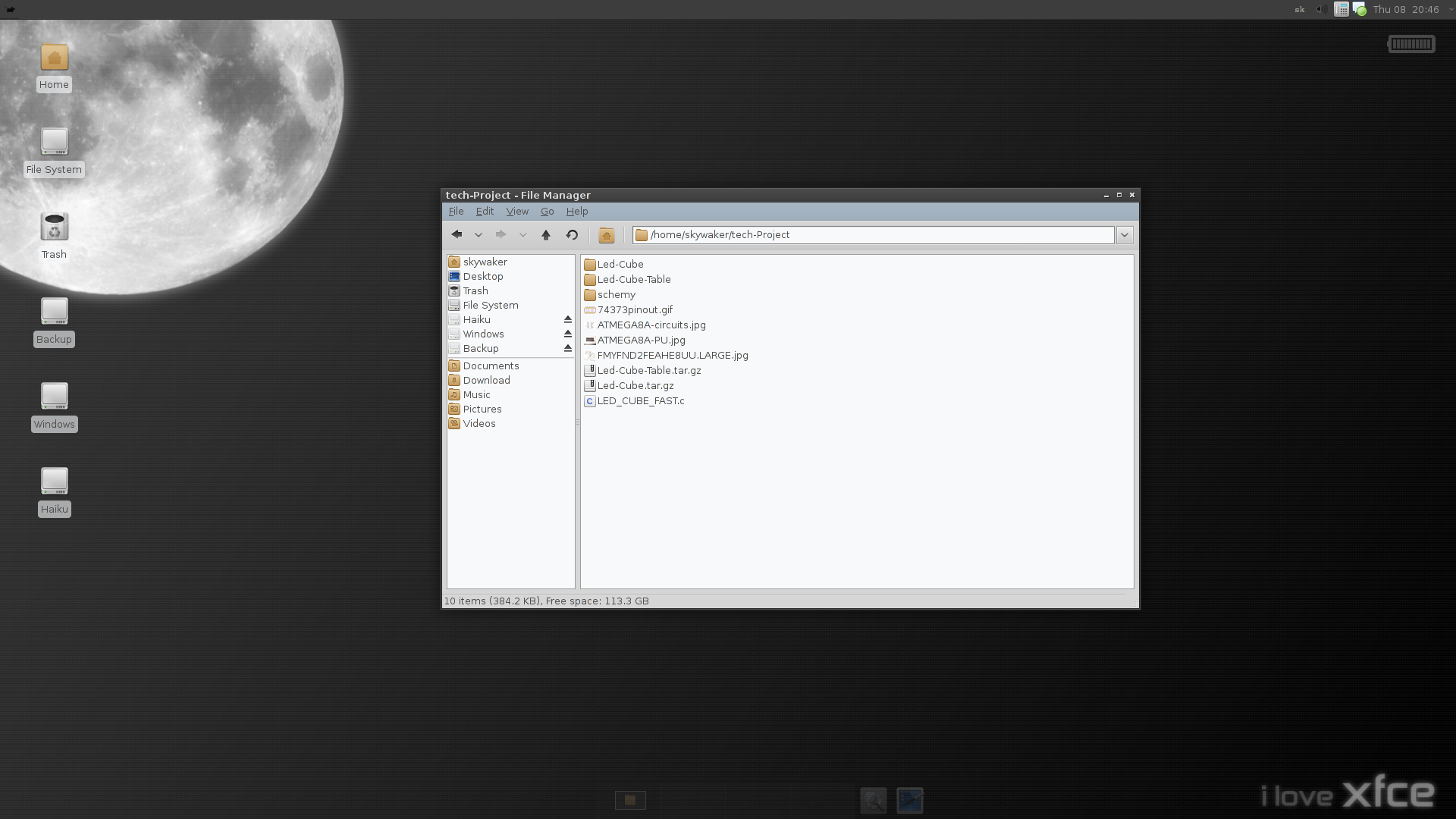Select the 74373pinout.gif file
Screen dimensions: 1456x819
628,310
